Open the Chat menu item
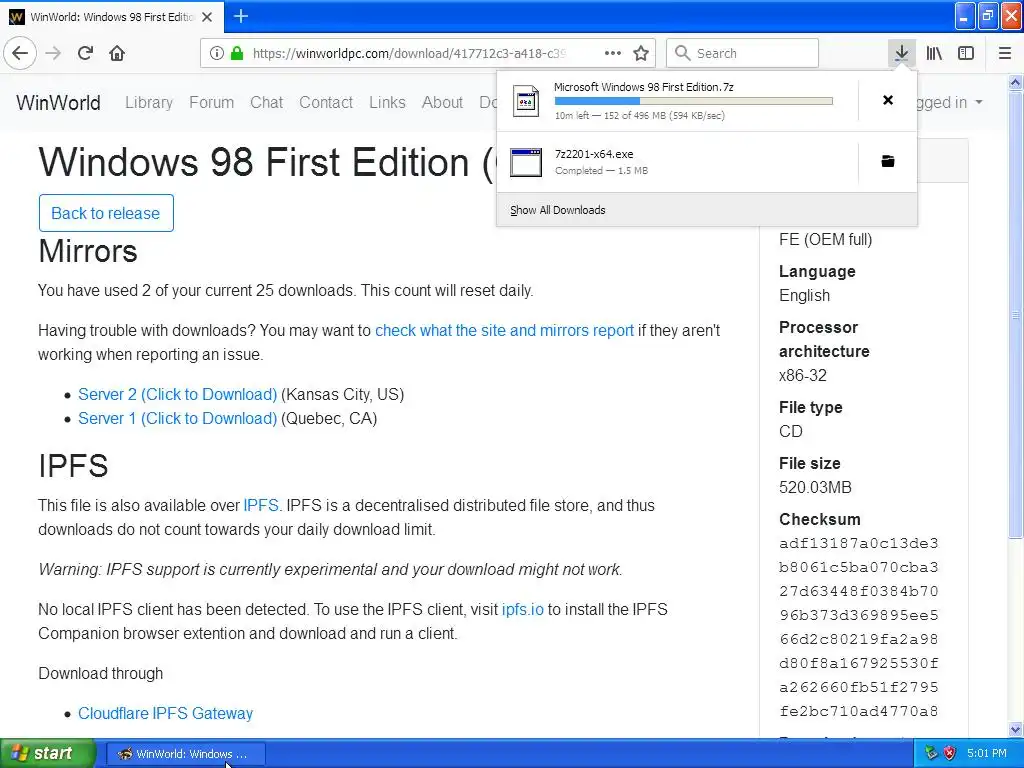The height and width of the screenshot is (768, 1024). coord(266,103)
